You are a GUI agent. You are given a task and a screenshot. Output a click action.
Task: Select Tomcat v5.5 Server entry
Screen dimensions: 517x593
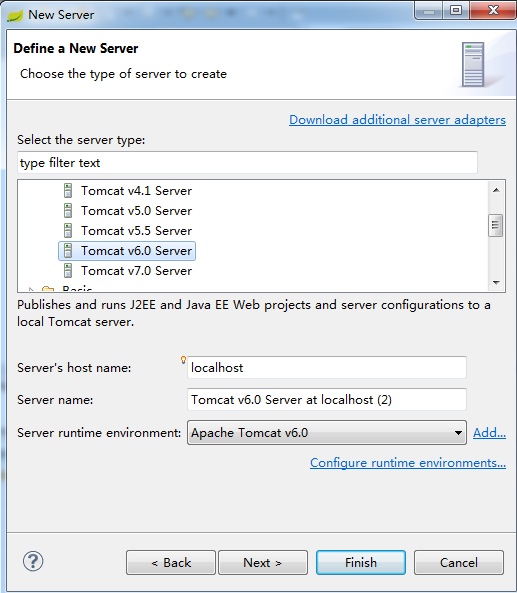click(137, 231)
